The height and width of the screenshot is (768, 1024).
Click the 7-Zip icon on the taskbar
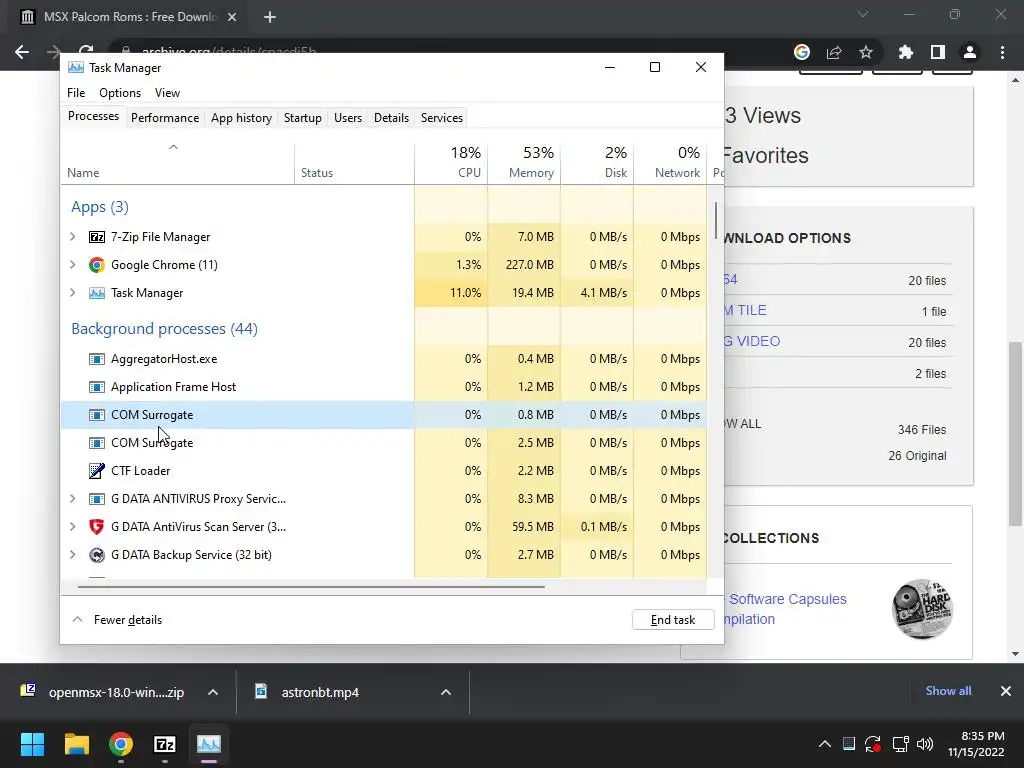(x=165, y=744)
